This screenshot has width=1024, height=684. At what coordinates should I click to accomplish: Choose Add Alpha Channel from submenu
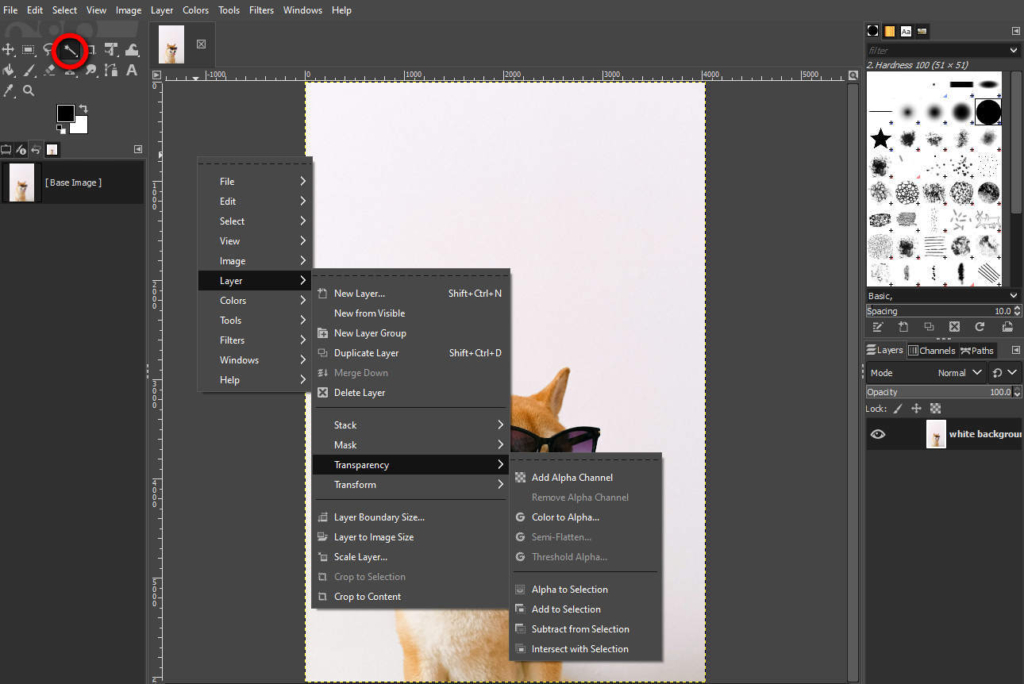pos(572,478)
